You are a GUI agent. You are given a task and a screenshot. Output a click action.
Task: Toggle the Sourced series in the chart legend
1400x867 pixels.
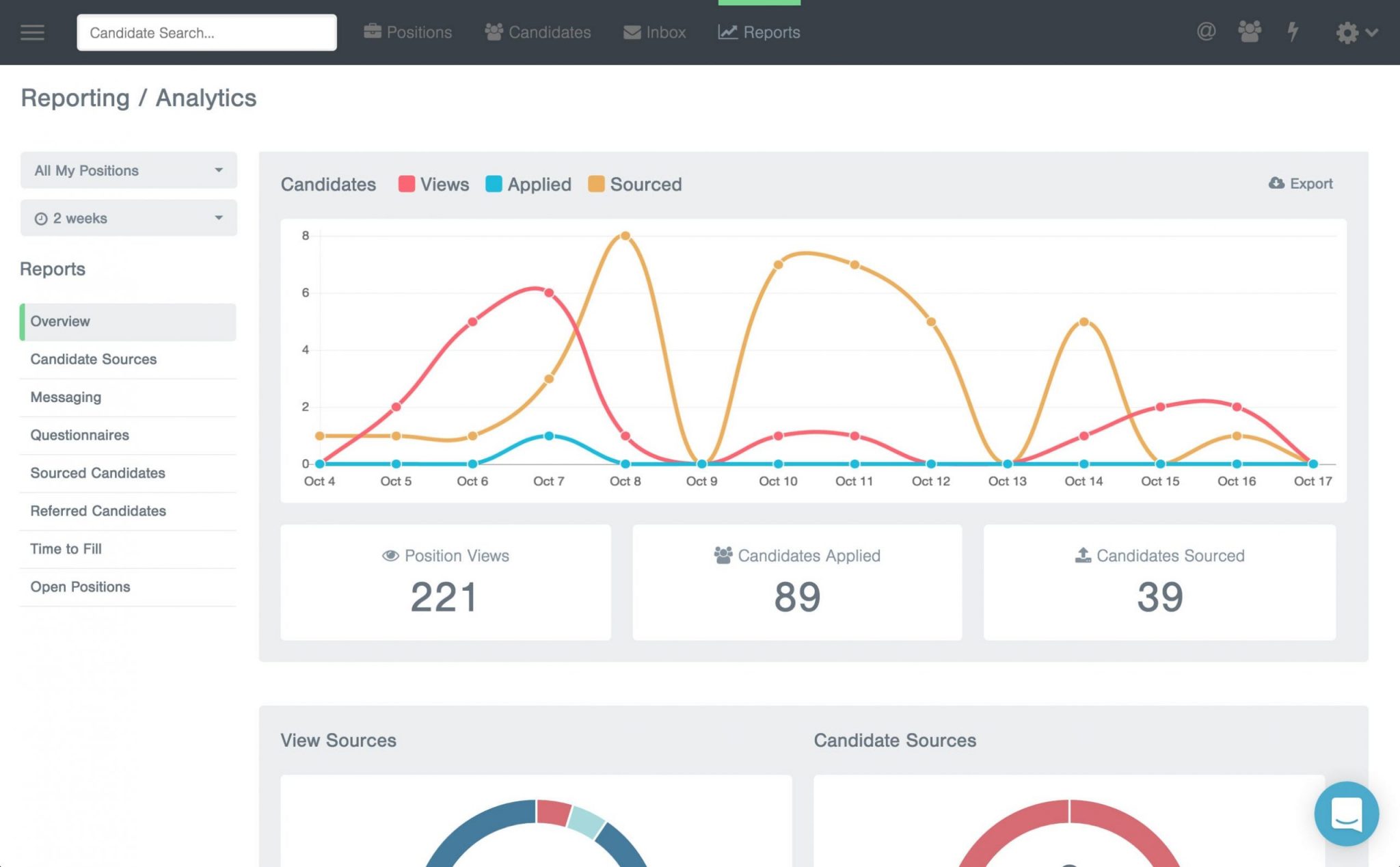tap(634, 184)
